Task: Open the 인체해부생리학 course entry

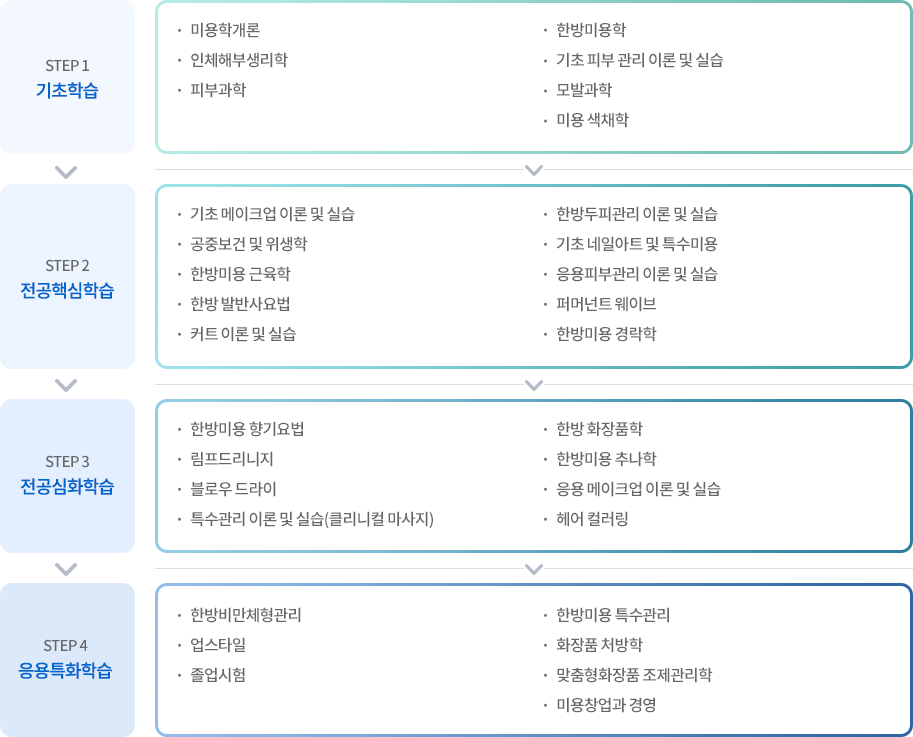Action: pos(239,60)
